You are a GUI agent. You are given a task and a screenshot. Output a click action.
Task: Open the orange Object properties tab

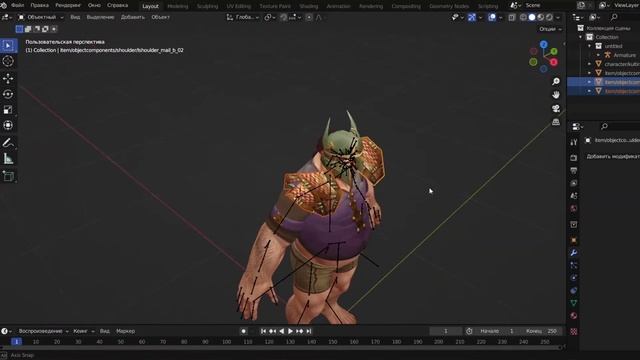[x=573, y=240]
